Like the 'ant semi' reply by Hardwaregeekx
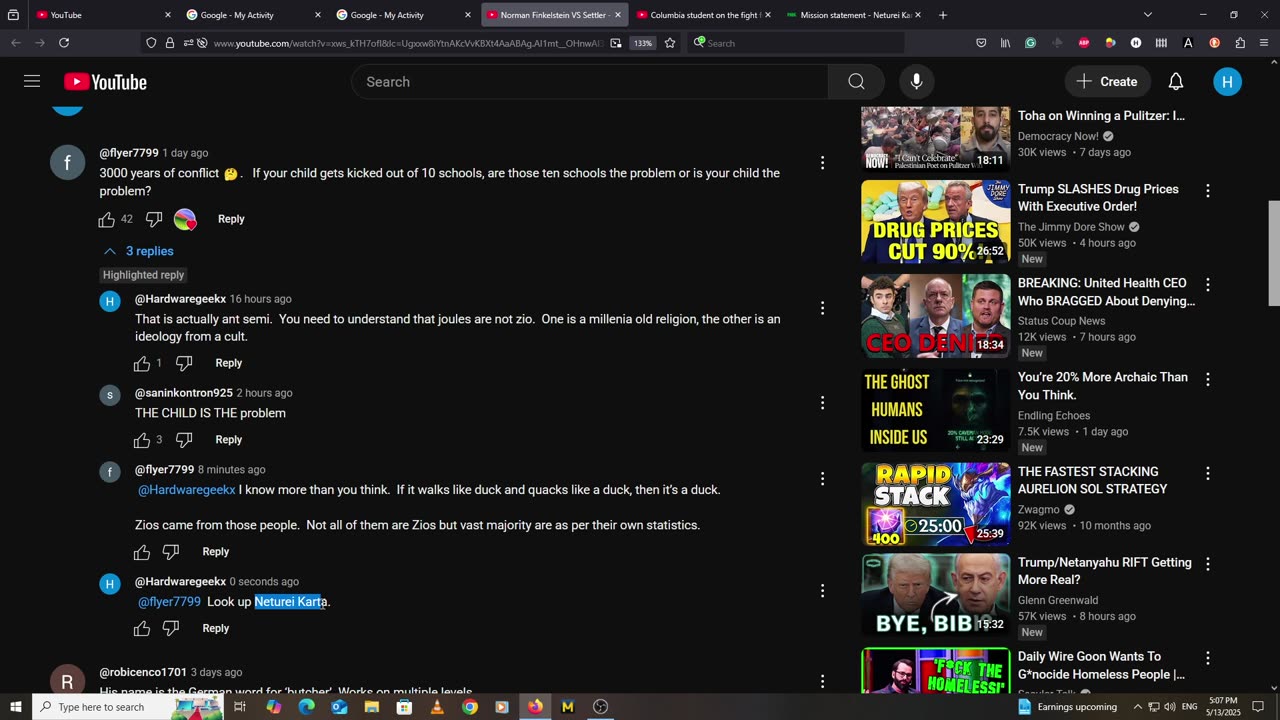This screenshot has height=720, width=1280. (x=142, y=363)
